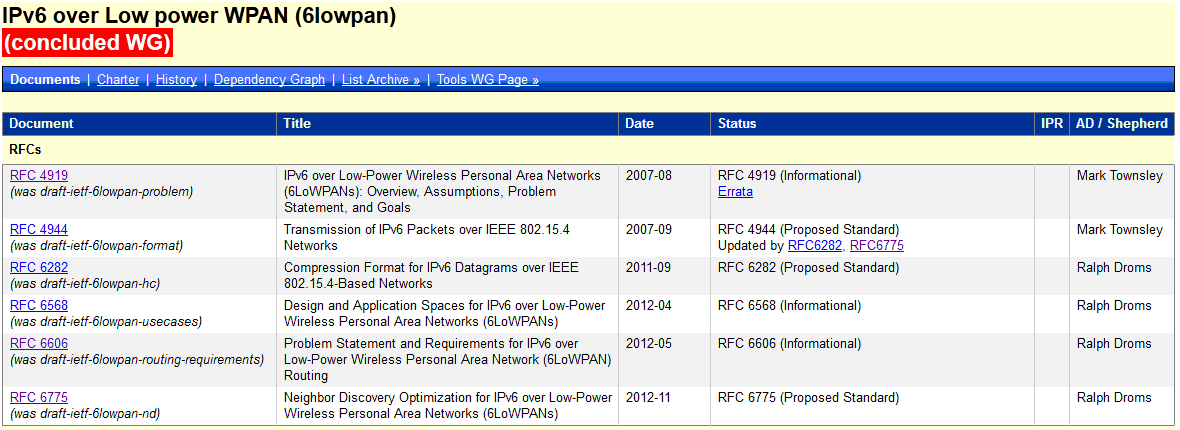
Task: Open the Dependency Graph tab
Action: (269, 80)
